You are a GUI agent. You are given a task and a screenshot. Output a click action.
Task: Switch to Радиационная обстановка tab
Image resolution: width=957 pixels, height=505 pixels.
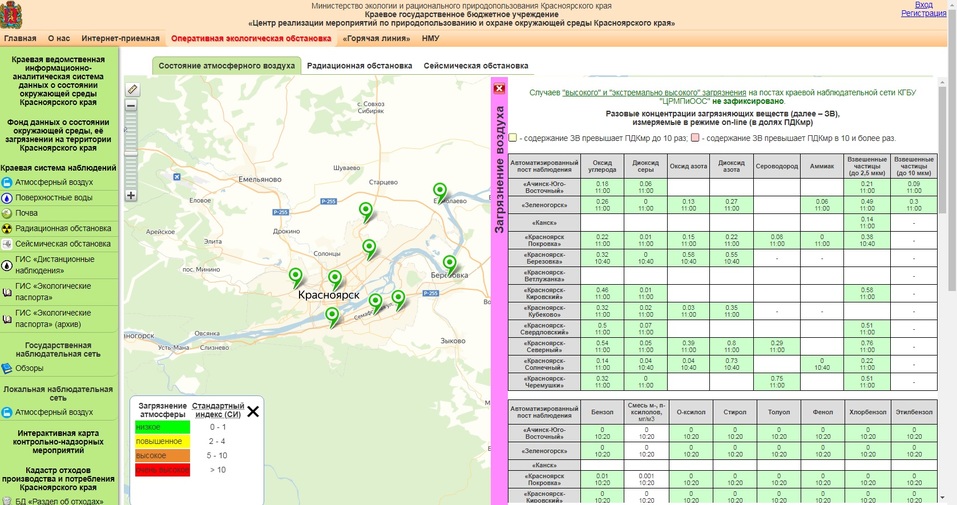tap(359, 66)
